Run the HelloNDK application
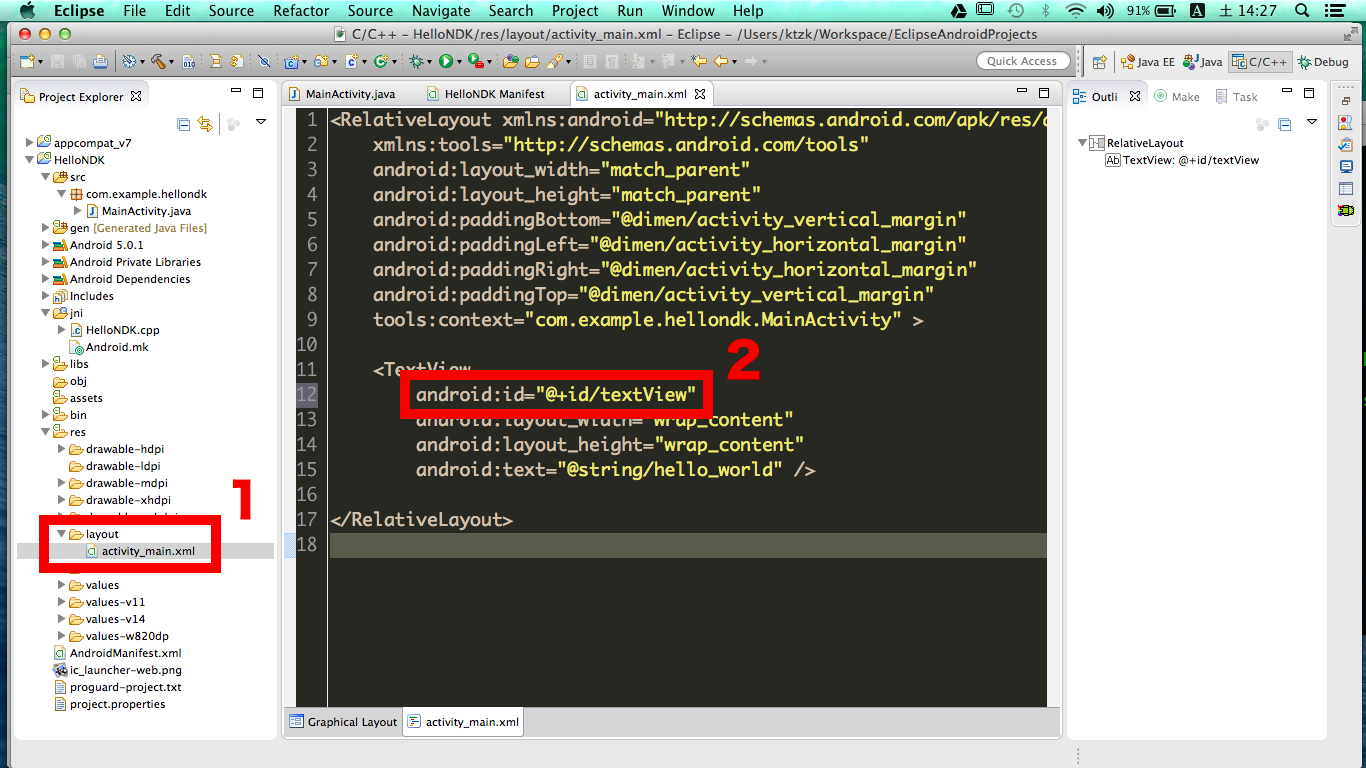 coord(446,61)
